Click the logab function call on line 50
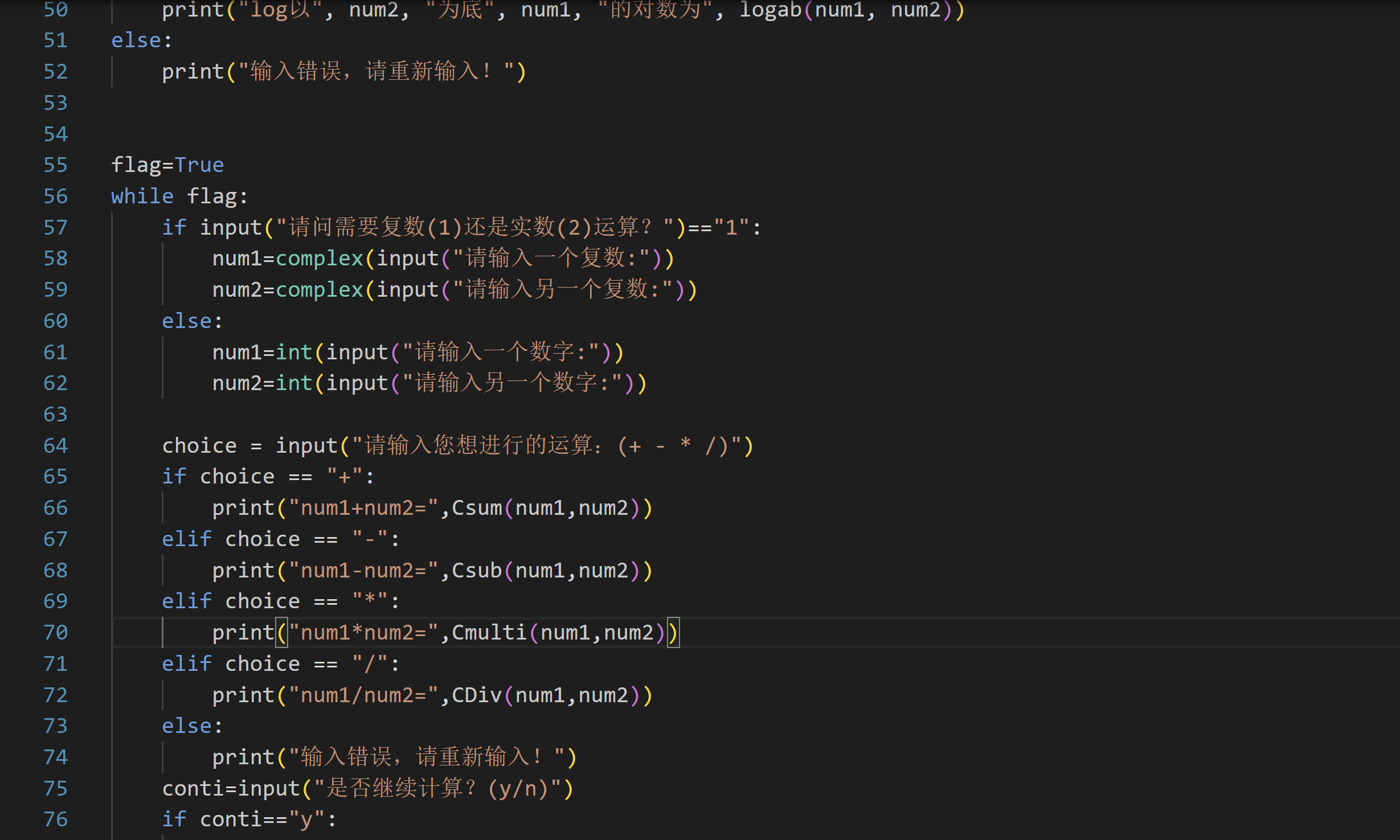The image size is (1400, 840). coord(770,10)
